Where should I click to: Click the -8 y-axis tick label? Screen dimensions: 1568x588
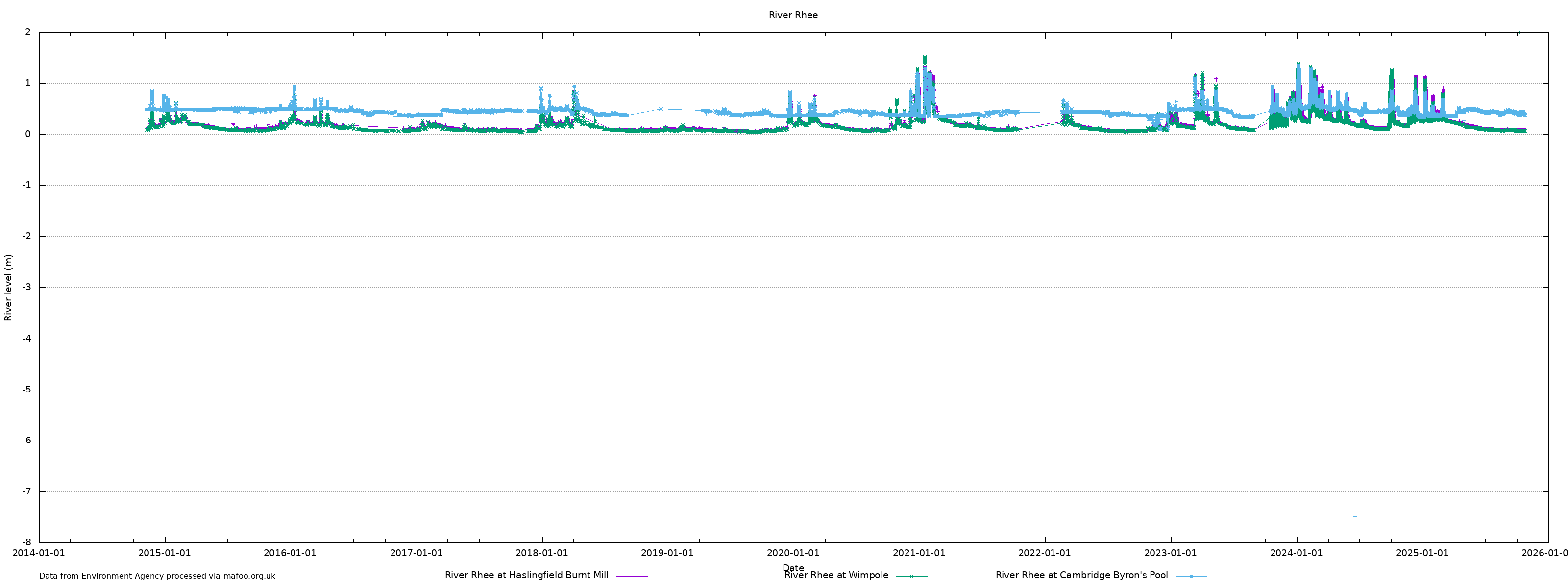point(26,542)
